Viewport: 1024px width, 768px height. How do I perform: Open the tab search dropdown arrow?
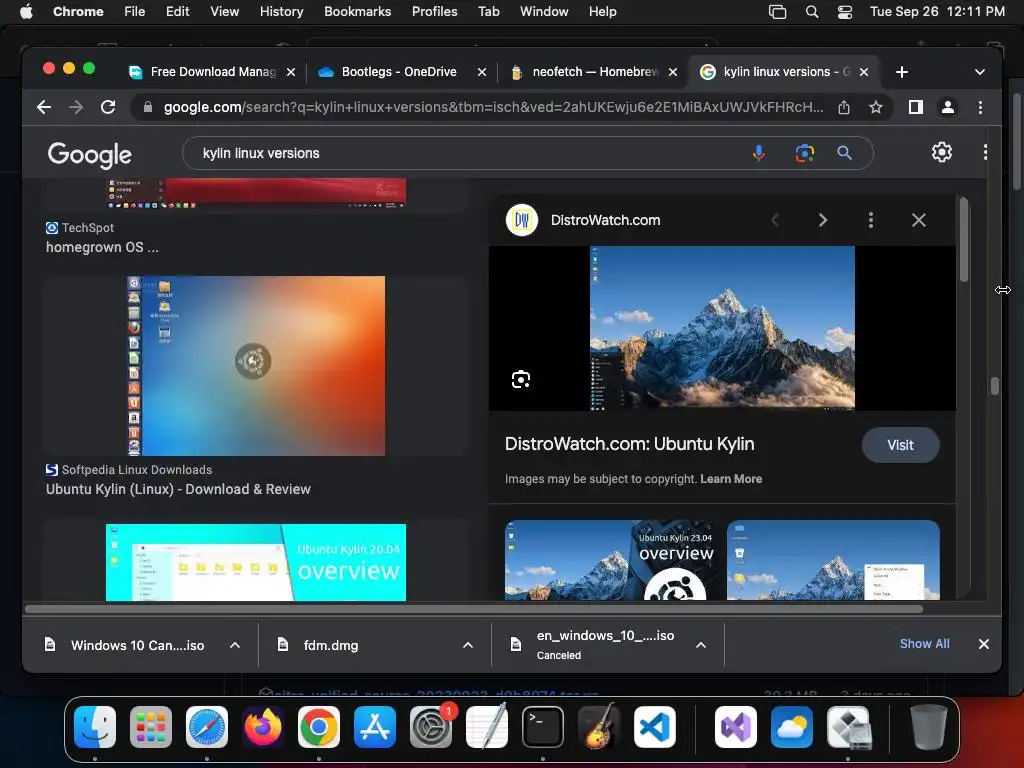[x=980, y=72]
